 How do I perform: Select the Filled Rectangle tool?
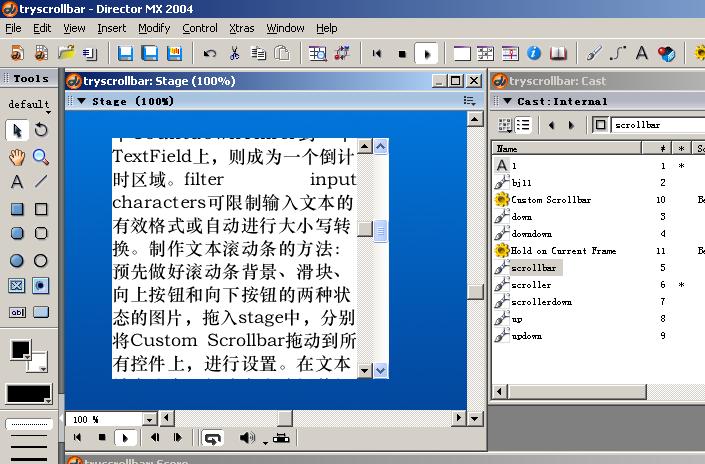(x=17, y=209)
